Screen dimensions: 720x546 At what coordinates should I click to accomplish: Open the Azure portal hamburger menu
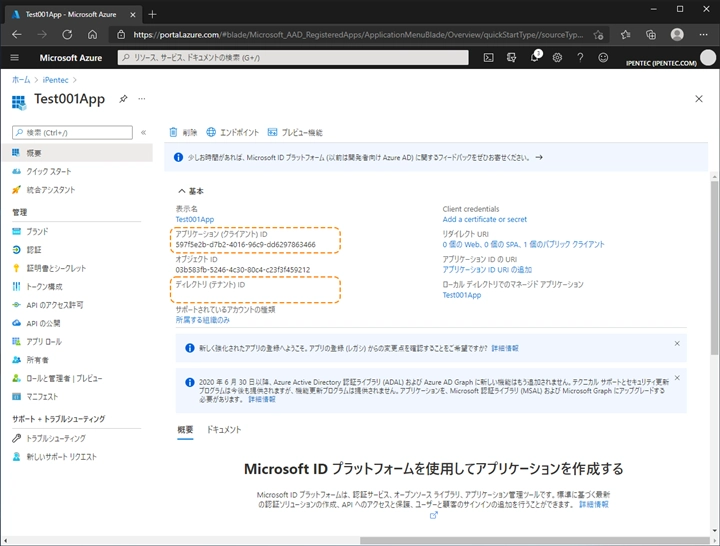click(15, 57)
